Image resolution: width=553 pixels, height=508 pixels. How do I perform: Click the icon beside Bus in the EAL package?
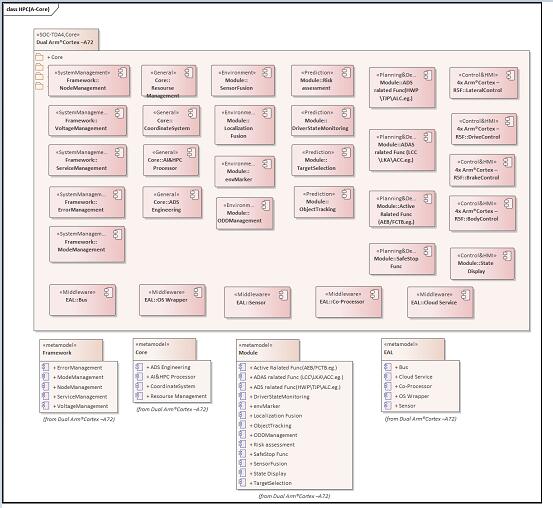[x=388, y=367]
